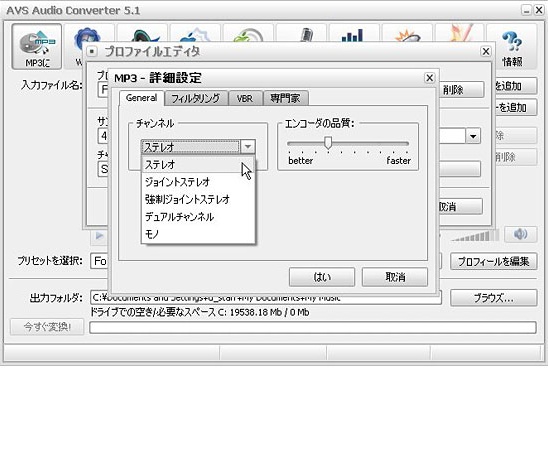
Task: Close the プロファイルエディタ window
Action: (x=486, y=52)
